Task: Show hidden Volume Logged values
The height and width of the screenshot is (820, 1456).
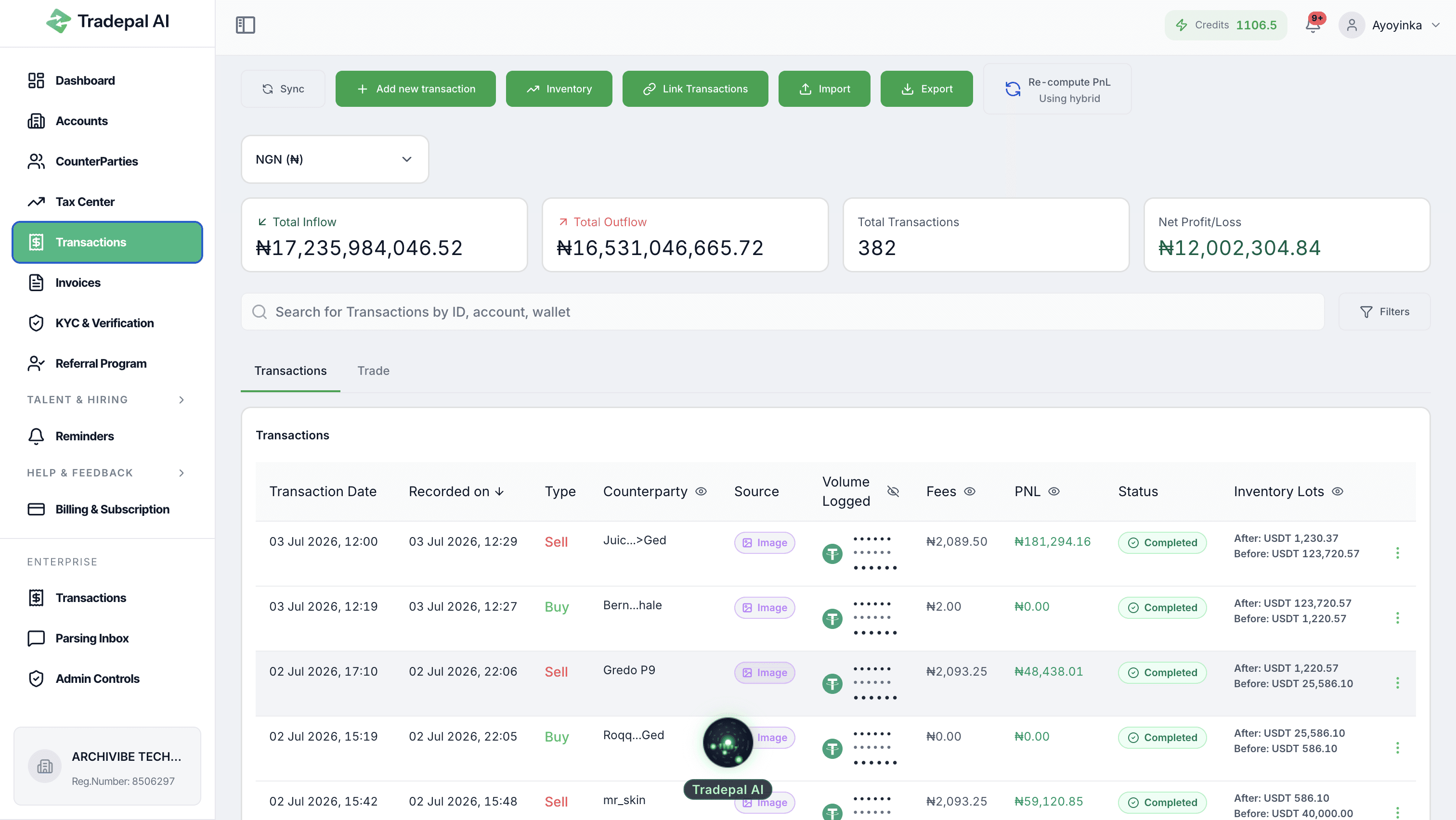Action: [x=893, y=491]
